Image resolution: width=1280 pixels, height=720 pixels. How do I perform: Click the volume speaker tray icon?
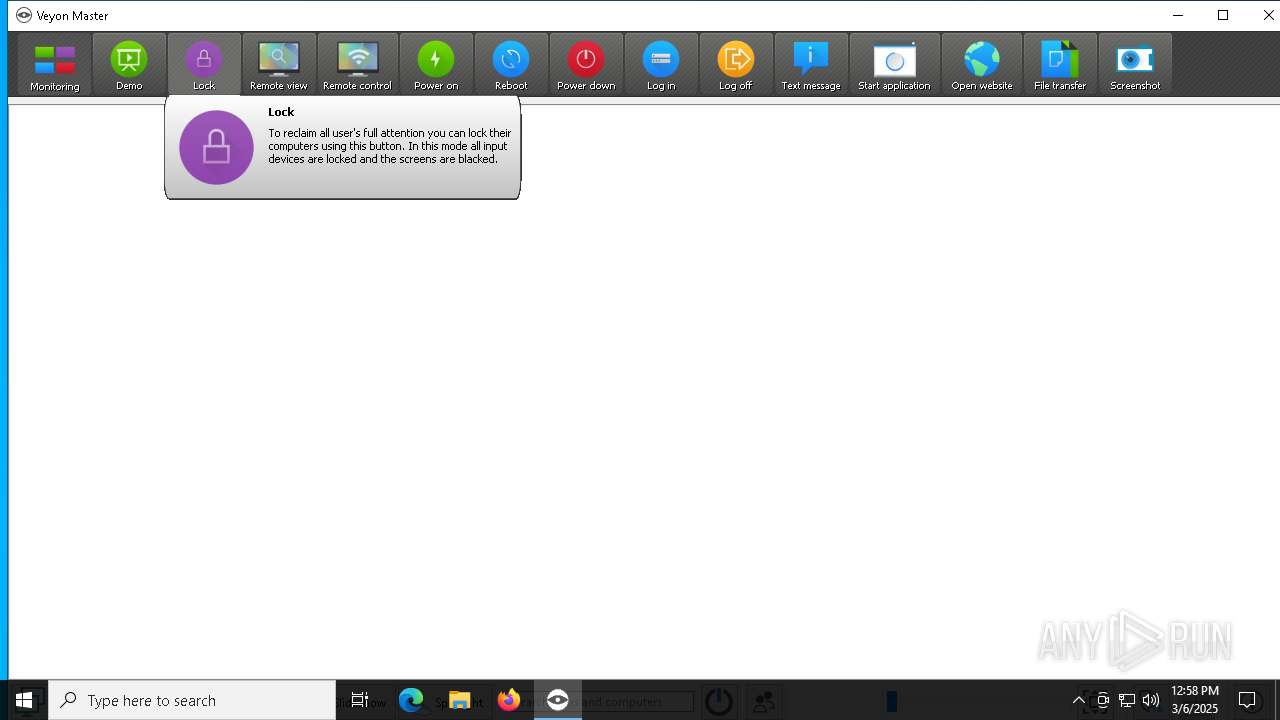click(1151, 700)
